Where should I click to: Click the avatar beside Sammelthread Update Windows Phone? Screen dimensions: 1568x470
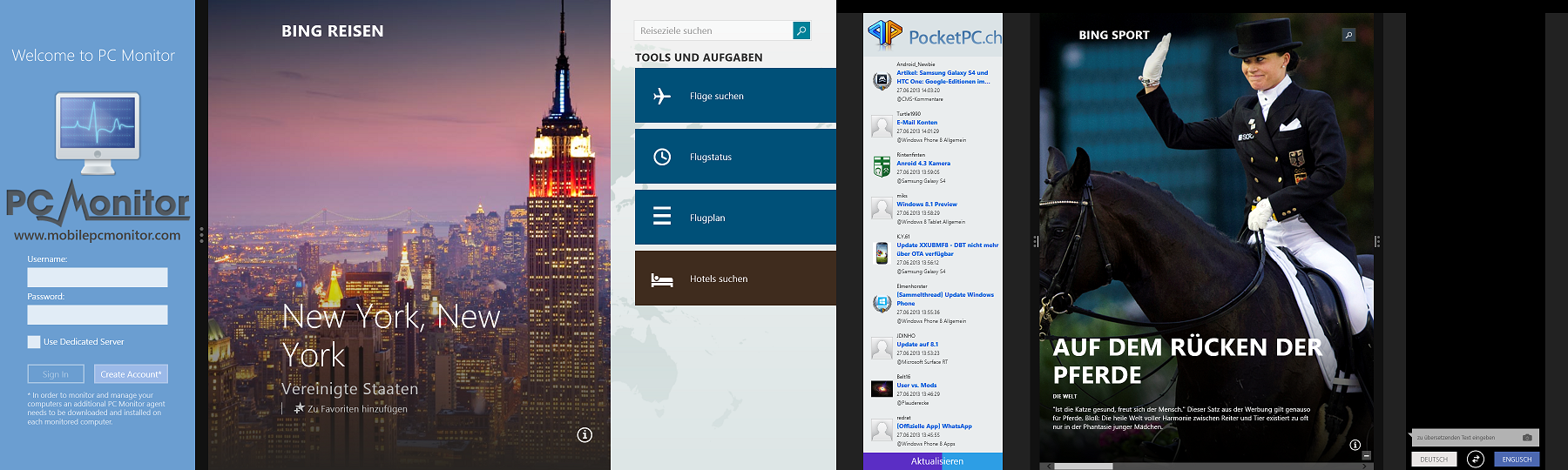point(882,303)
